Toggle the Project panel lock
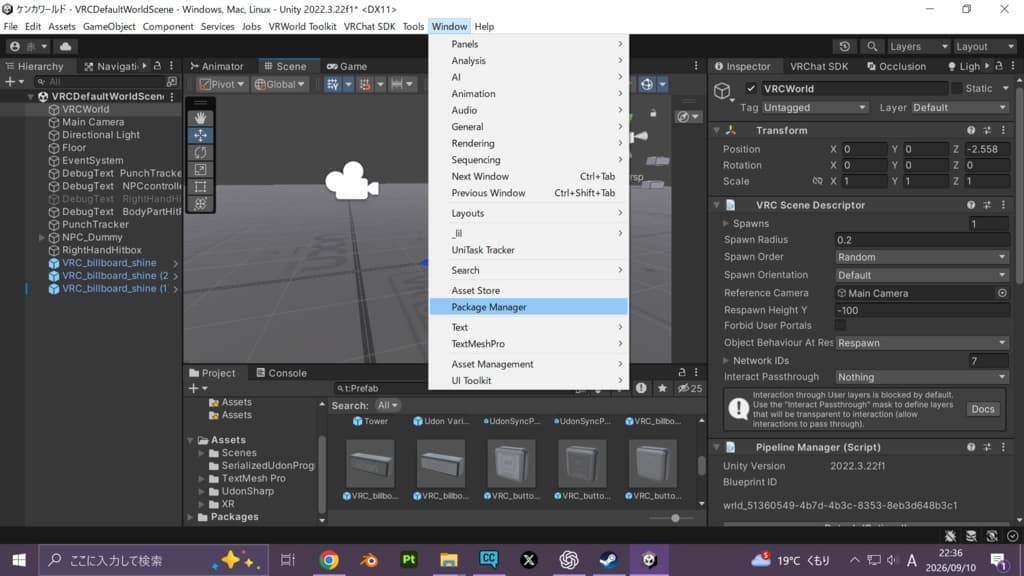This screenshot has height=576, width=1024. tap(682, 372)
